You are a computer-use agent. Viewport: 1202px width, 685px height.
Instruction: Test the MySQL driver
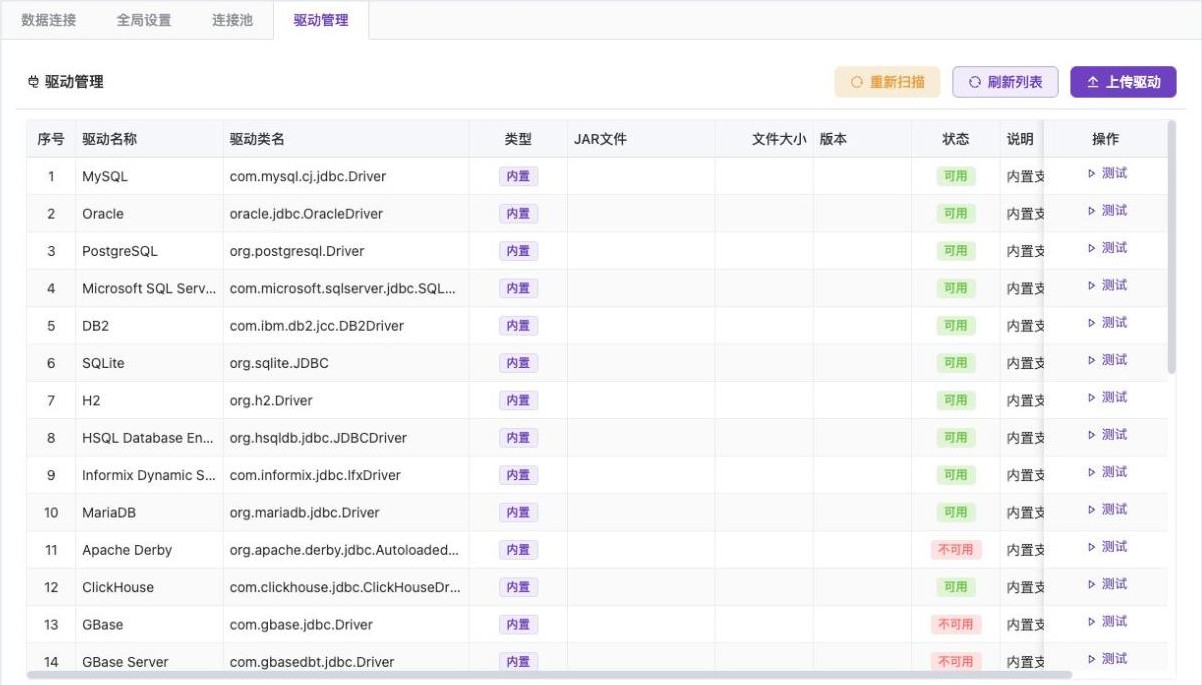tap(1107, 173)
